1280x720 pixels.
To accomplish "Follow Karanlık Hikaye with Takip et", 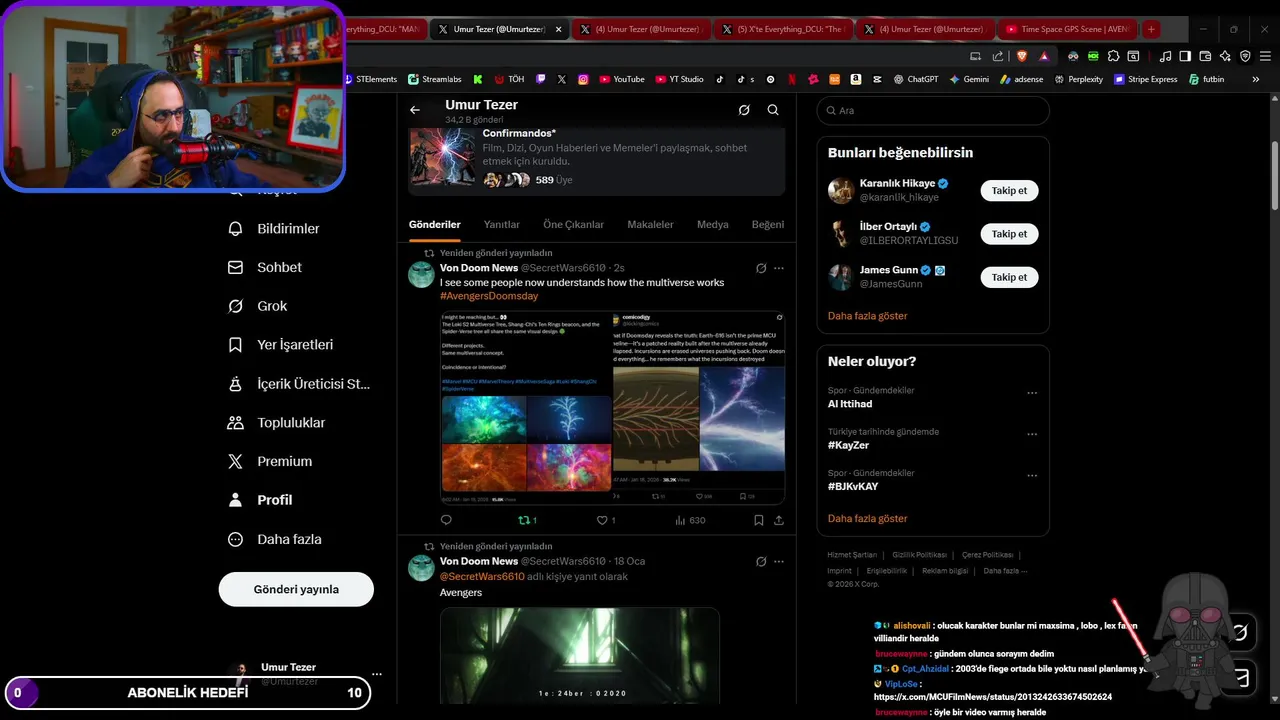I will click(1009, 191).
